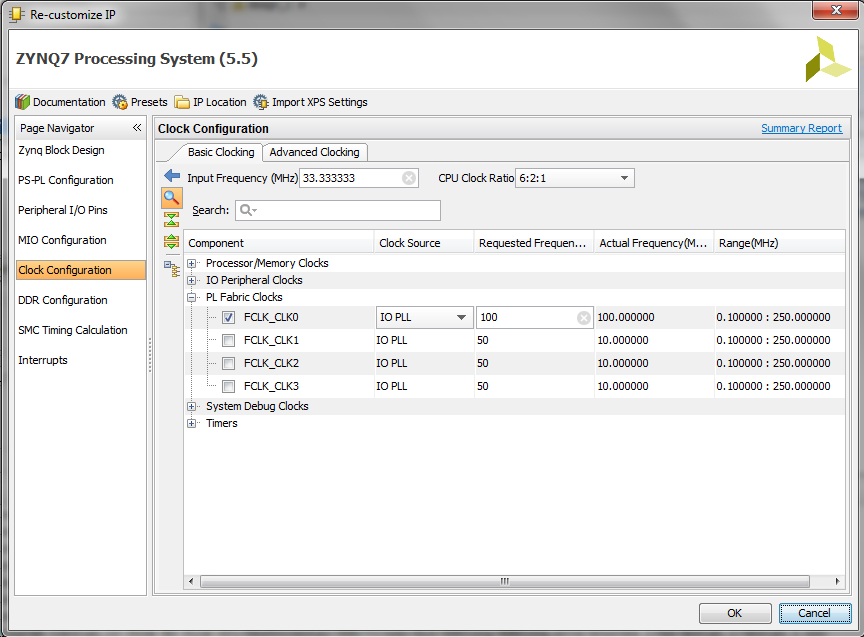Image resolution: width=864 pixels, height=637 pixels.
Task: Click the search options magnifier dropdown
Action: tap(249, 210)
